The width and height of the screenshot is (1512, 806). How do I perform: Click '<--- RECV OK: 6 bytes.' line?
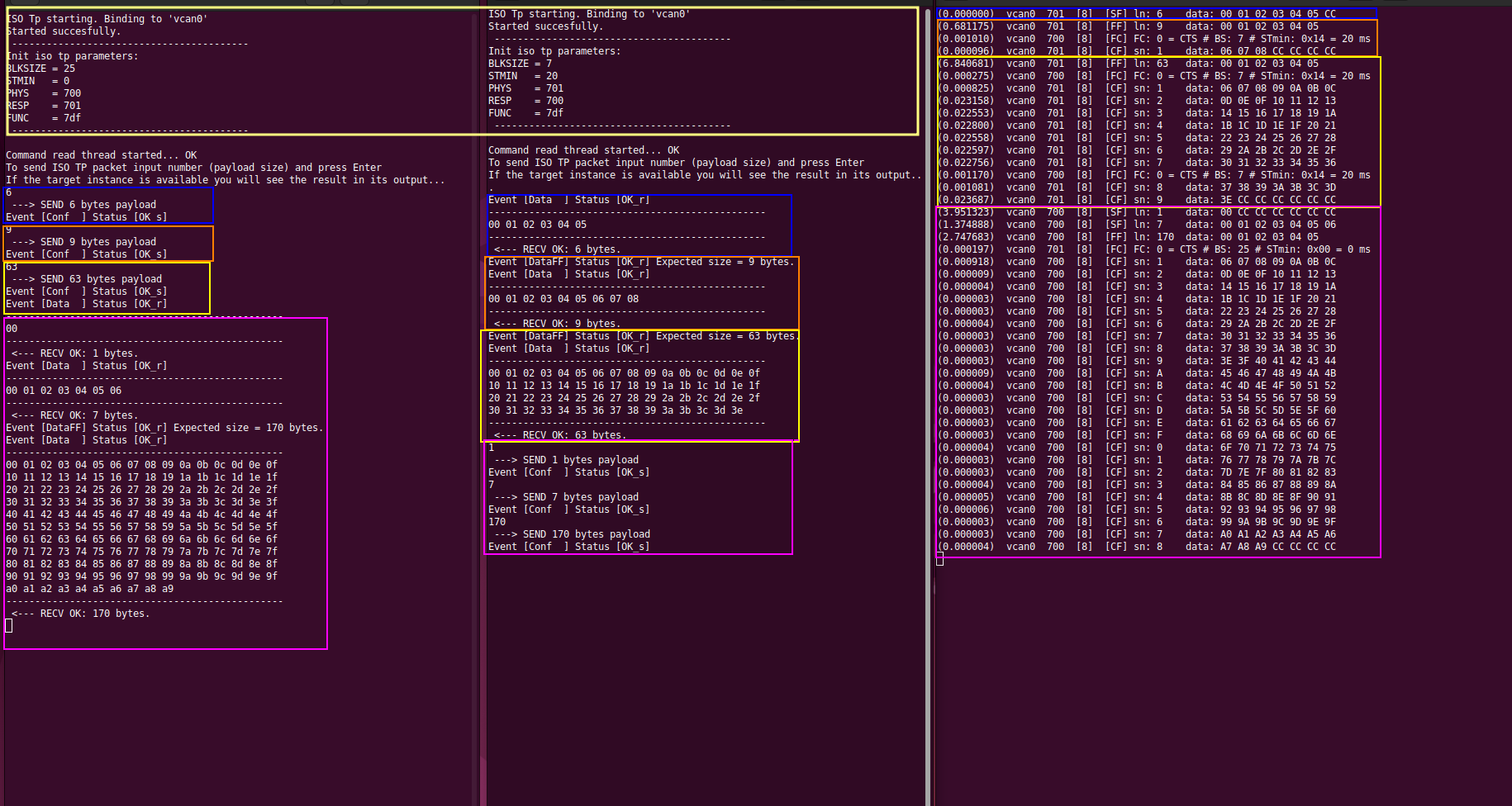point(557,249)
